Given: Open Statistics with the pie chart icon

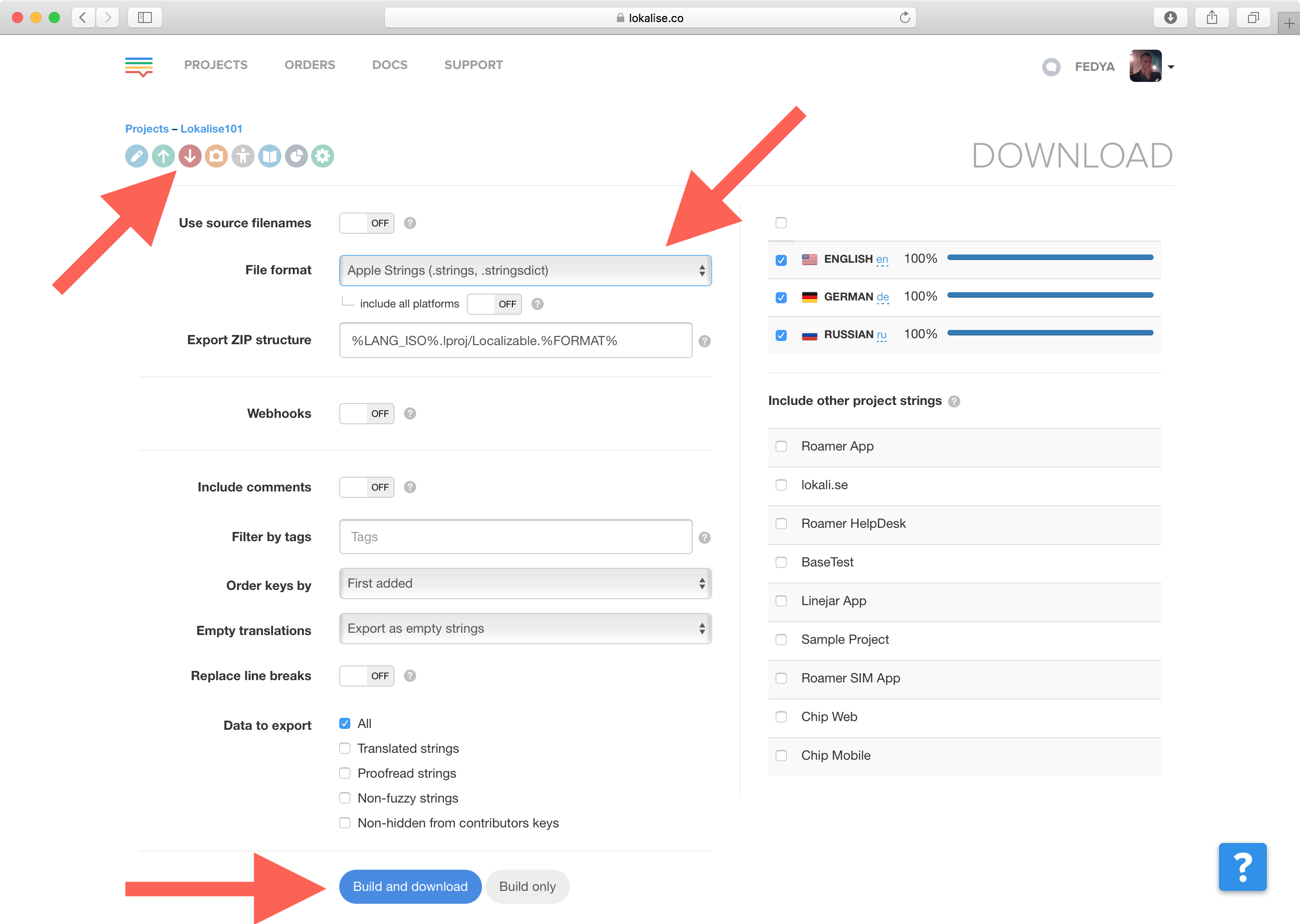Looking at the screenshot, I should 296,156.
